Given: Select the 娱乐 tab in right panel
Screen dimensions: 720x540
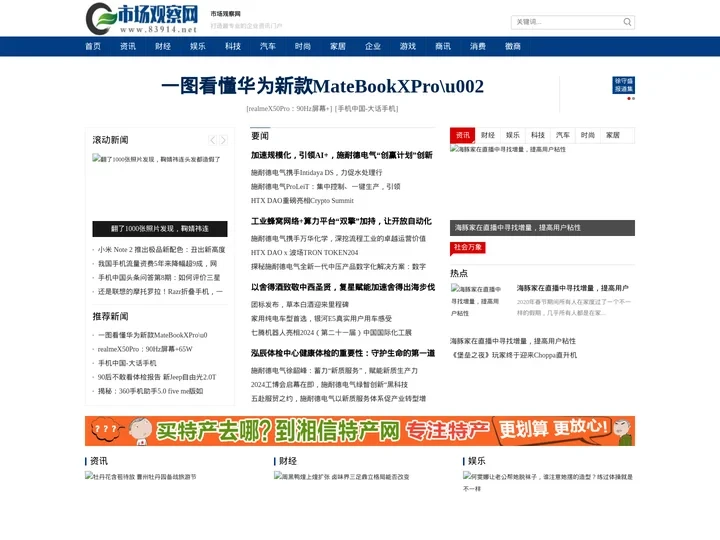Looking at the screenshot, I should (x=513, y=135).
